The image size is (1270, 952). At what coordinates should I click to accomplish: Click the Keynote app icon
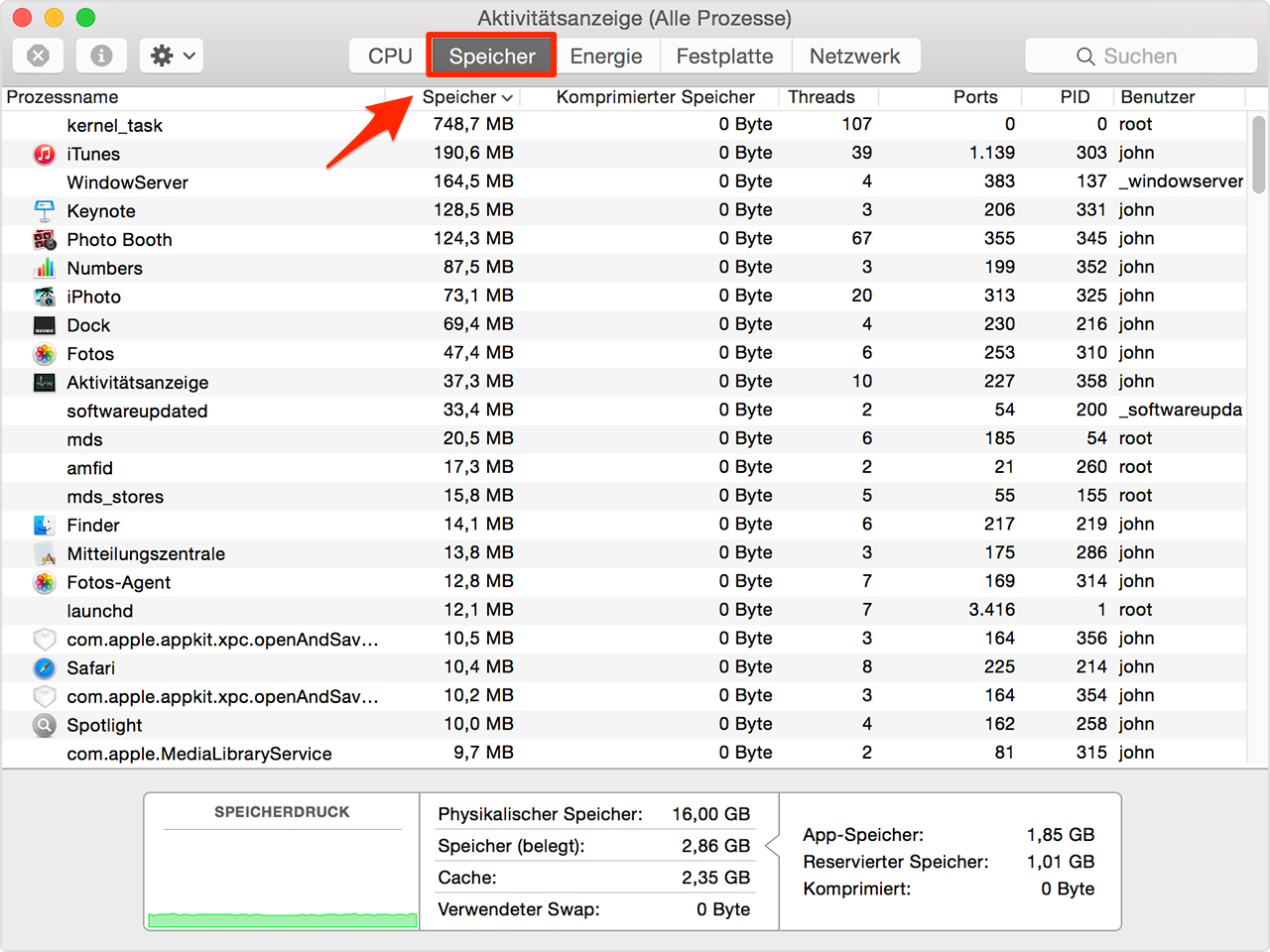pyautogui.click(x=45, y=211)
